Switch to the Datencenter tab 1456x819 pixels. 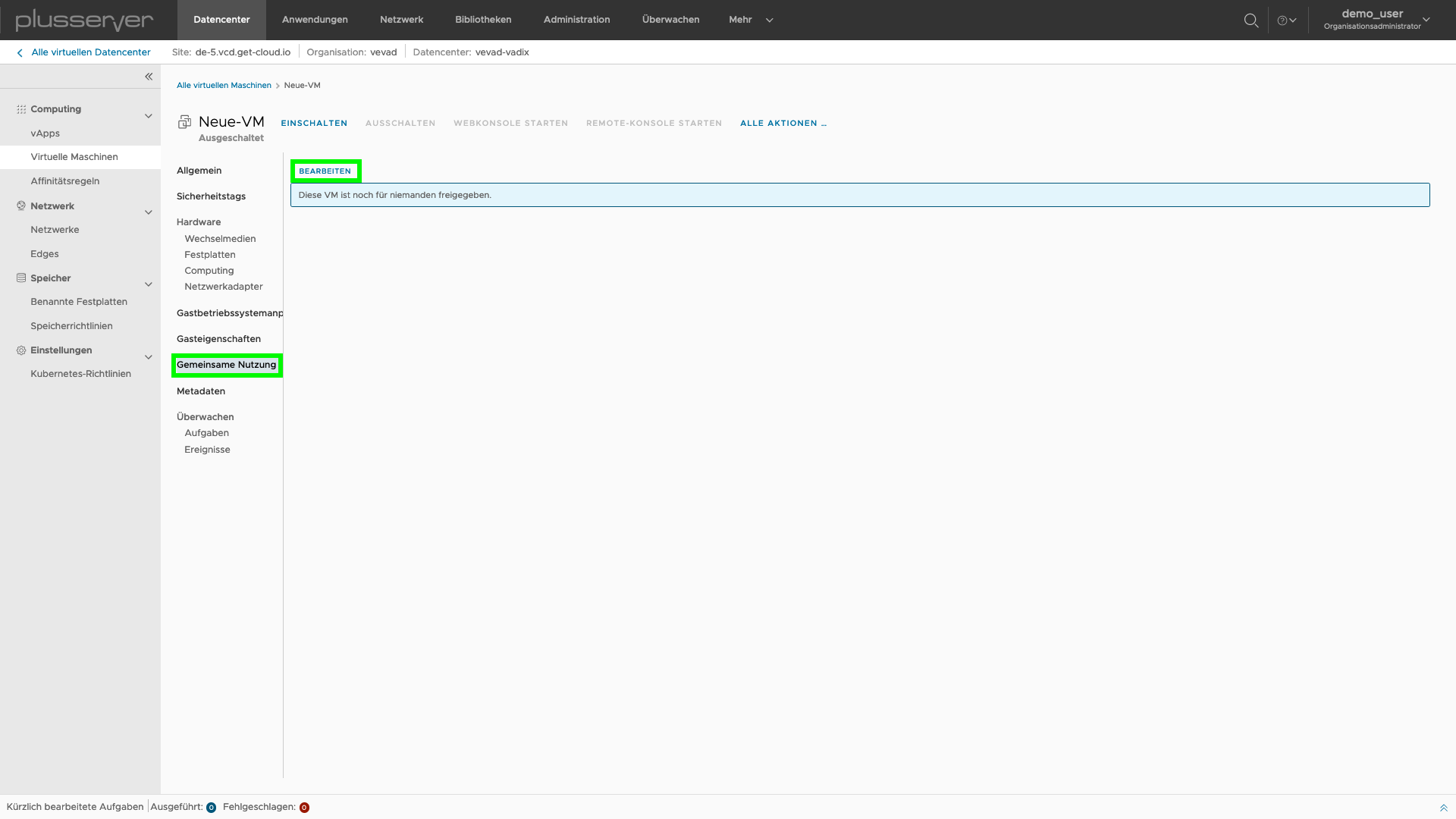tap(221, 20)
